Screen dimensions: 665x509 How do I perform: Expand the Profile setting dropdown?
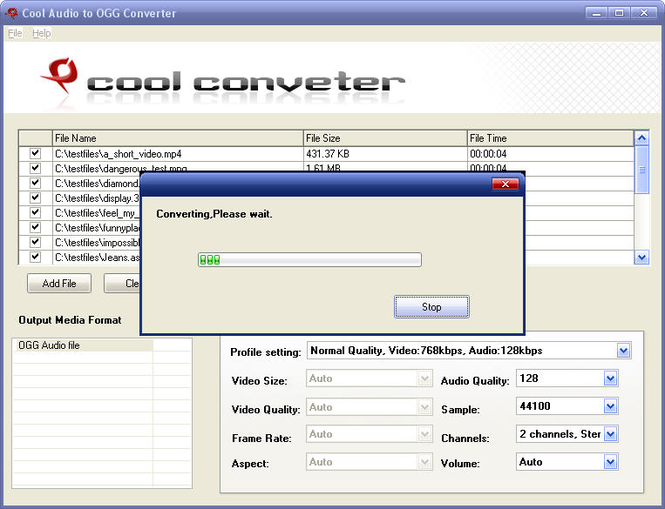point(623,351)
